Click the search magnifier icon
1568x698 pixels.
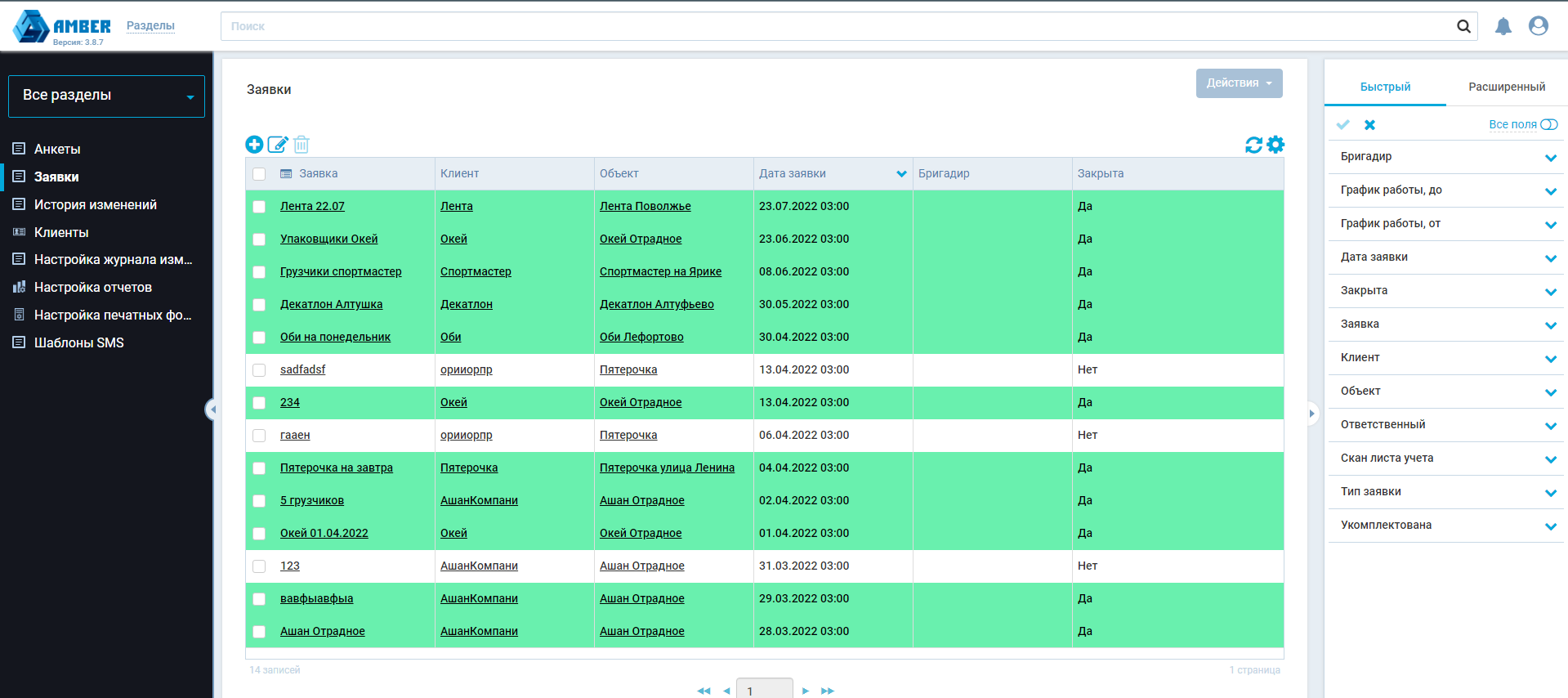pos(1463,27)
